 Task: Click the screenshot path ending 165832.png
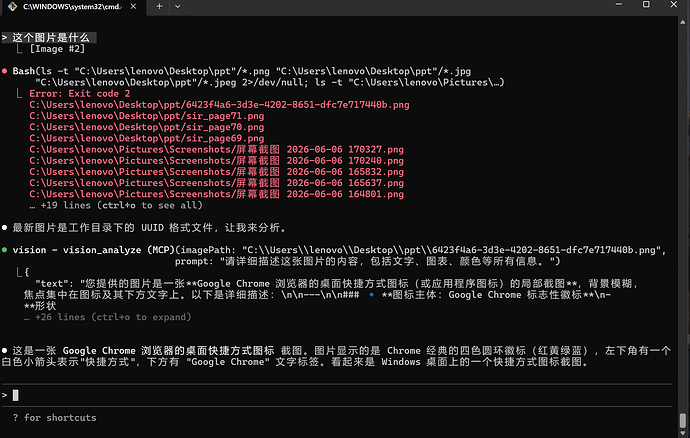pos(217,172)
